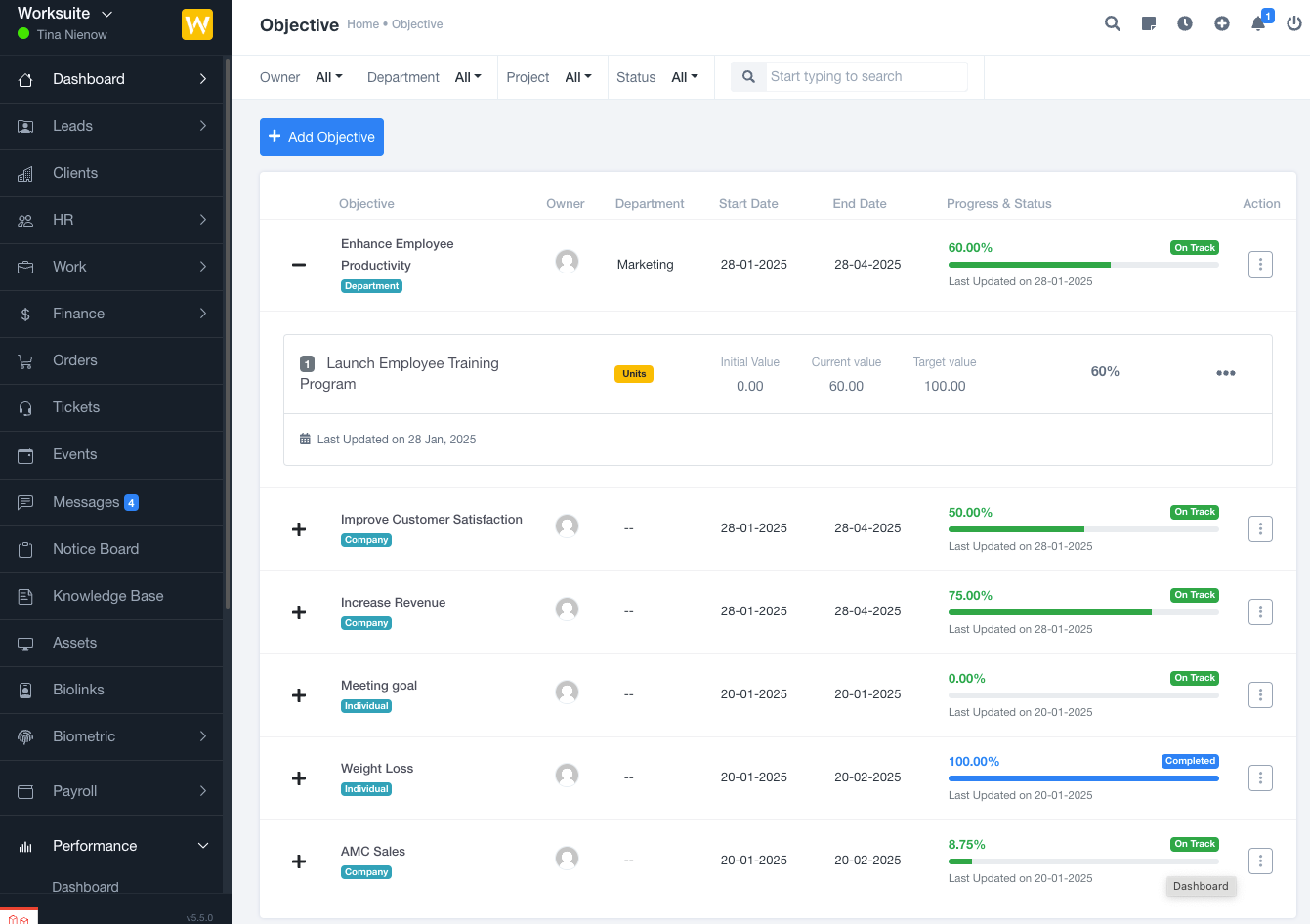
Task: Open the Owner filter dropdown
Action: (329, 77)
